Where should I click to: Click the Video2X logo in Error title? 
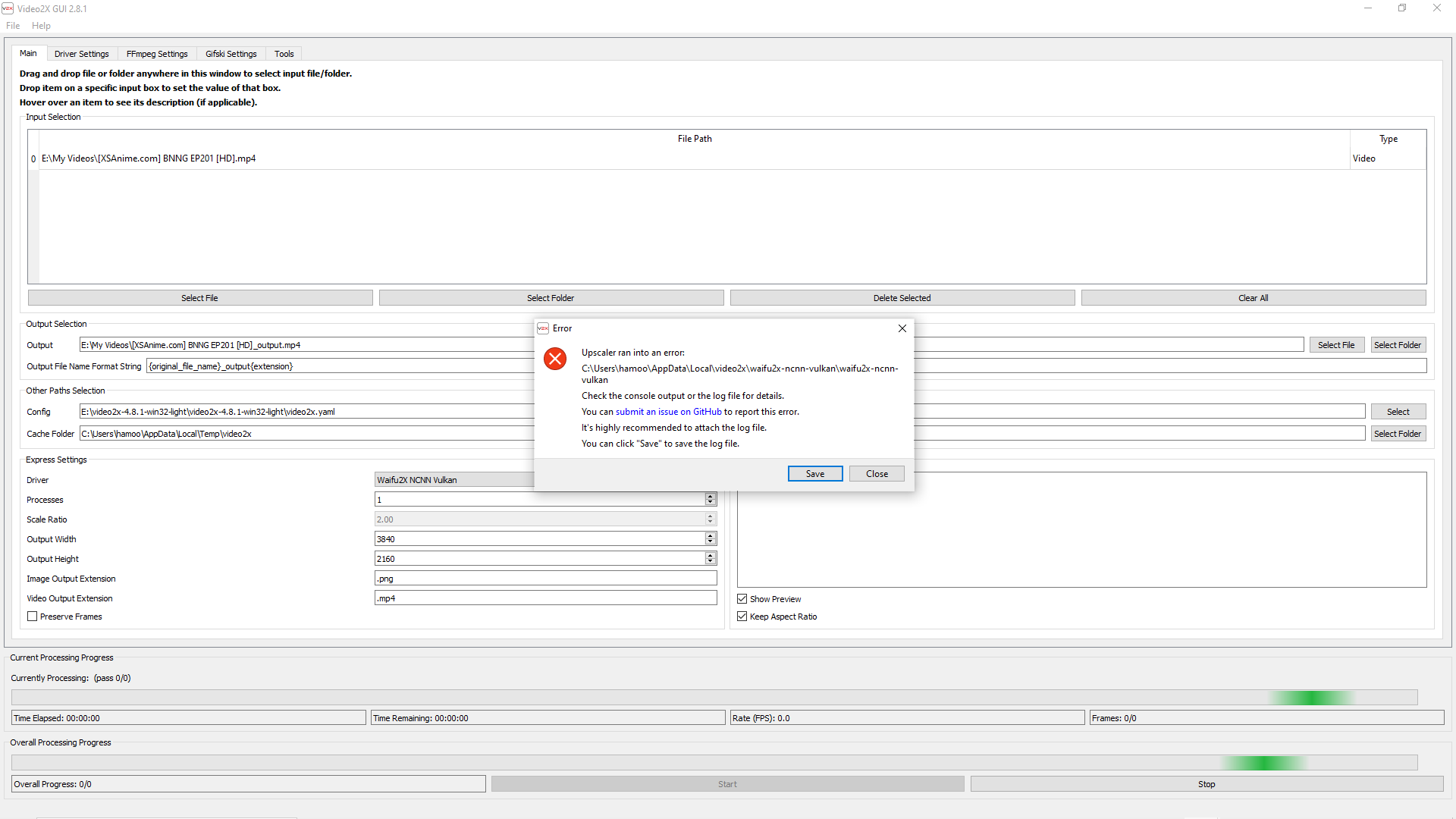[543, 328]
